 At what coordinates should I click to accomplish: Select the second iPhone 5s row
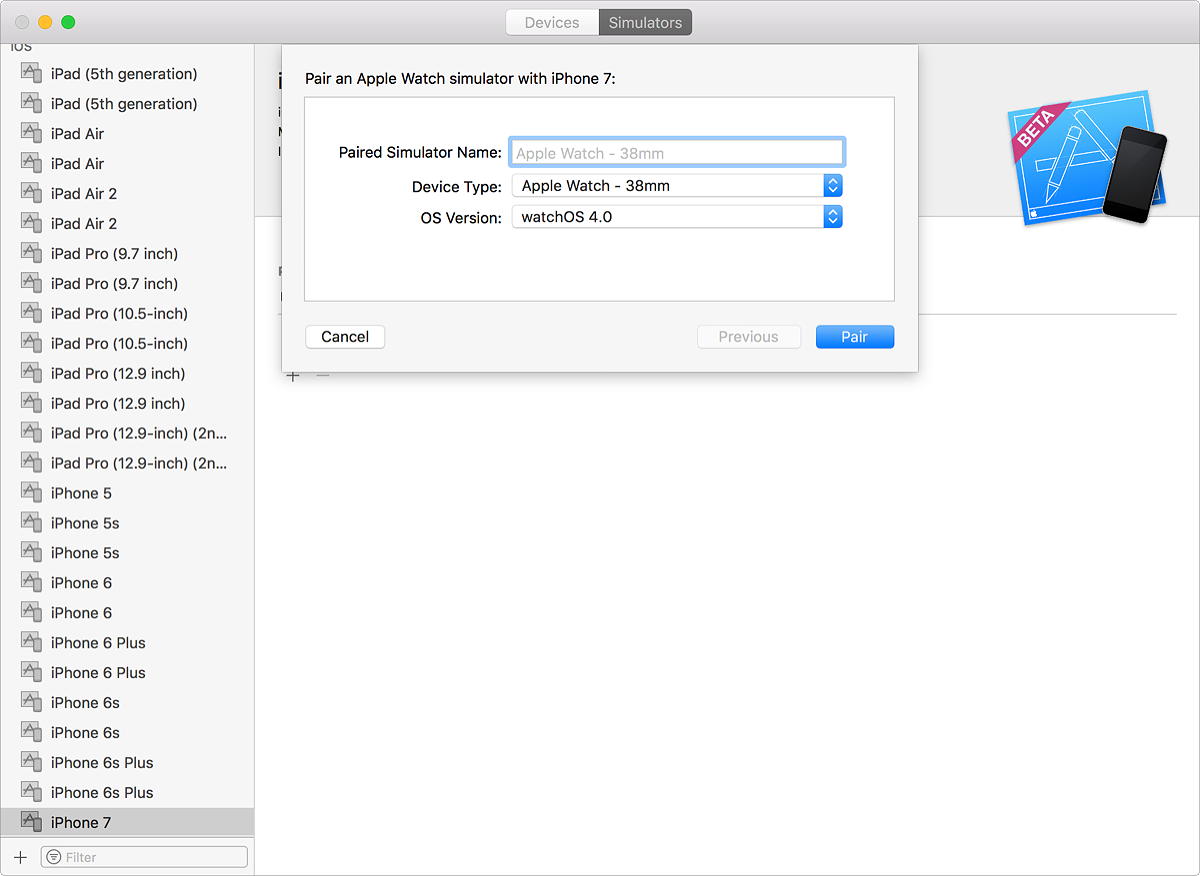click(x=127, y=553)
